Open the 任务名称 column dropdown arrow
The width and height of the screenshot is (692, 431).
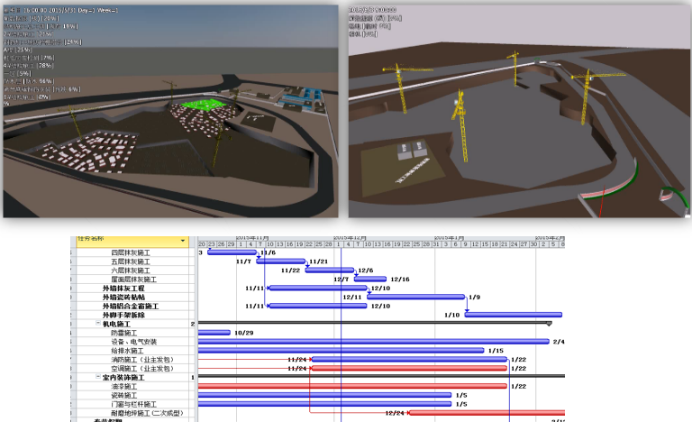tap(183, 241)
